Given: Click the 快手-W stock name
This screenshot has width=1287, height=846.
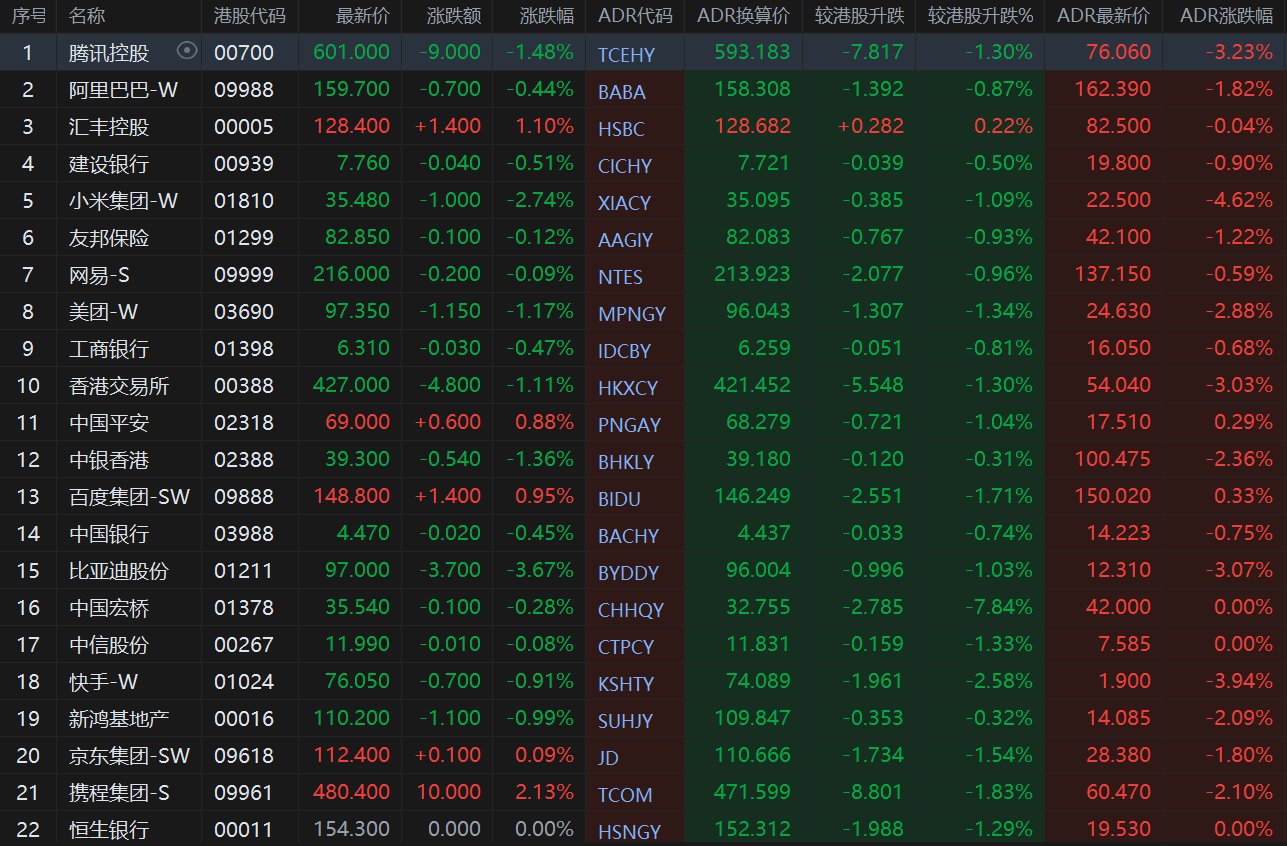Looking at the screenshot, I should click(x=104, y=682).
